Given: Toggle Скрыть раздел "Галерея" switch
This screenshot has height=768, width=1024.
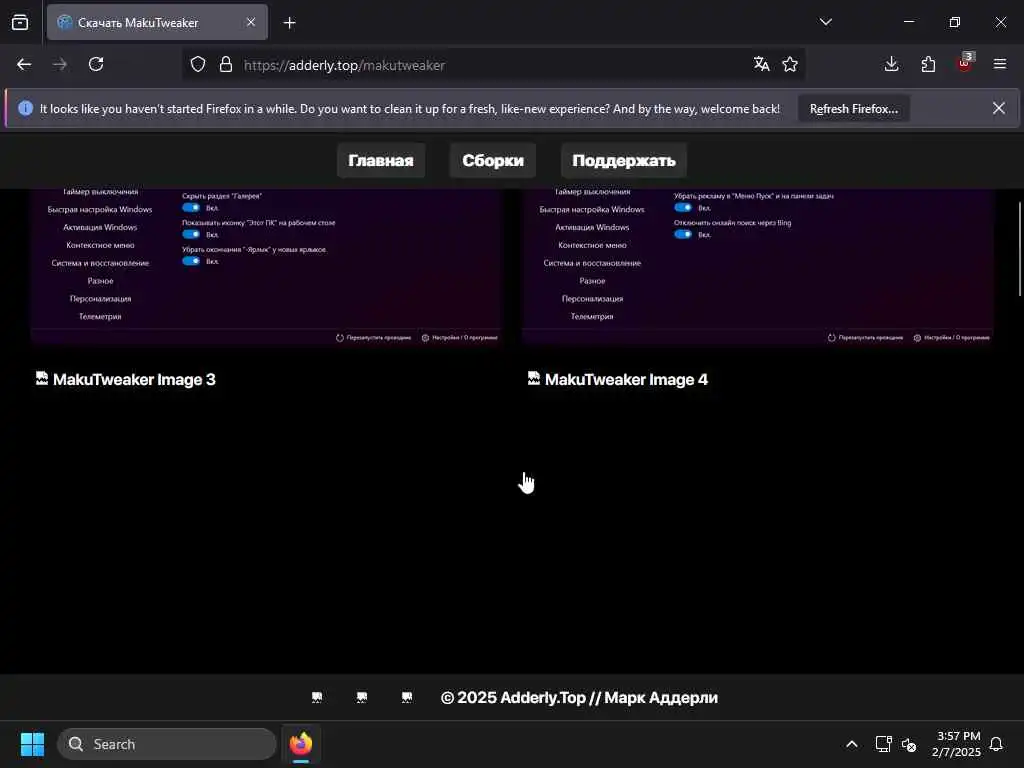Looking at the screenshot, I should click(x=191, y=208).
